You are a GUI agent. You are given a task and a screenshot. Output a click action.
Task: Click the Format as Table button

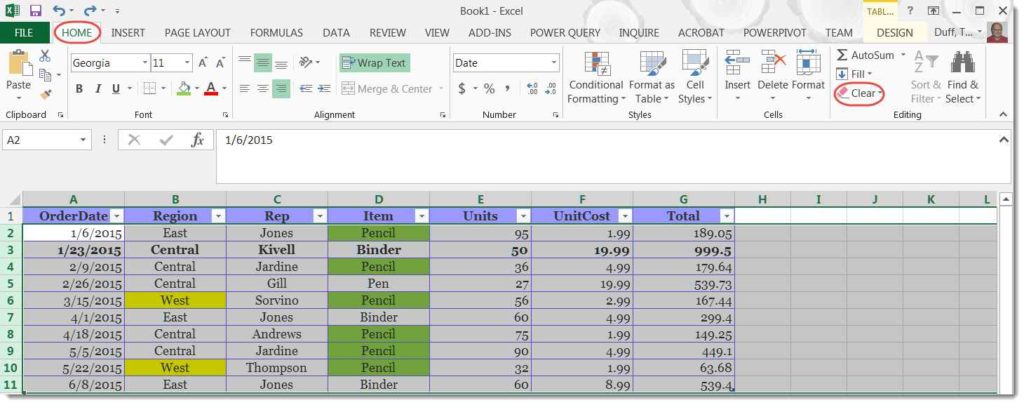coord(652,77)
